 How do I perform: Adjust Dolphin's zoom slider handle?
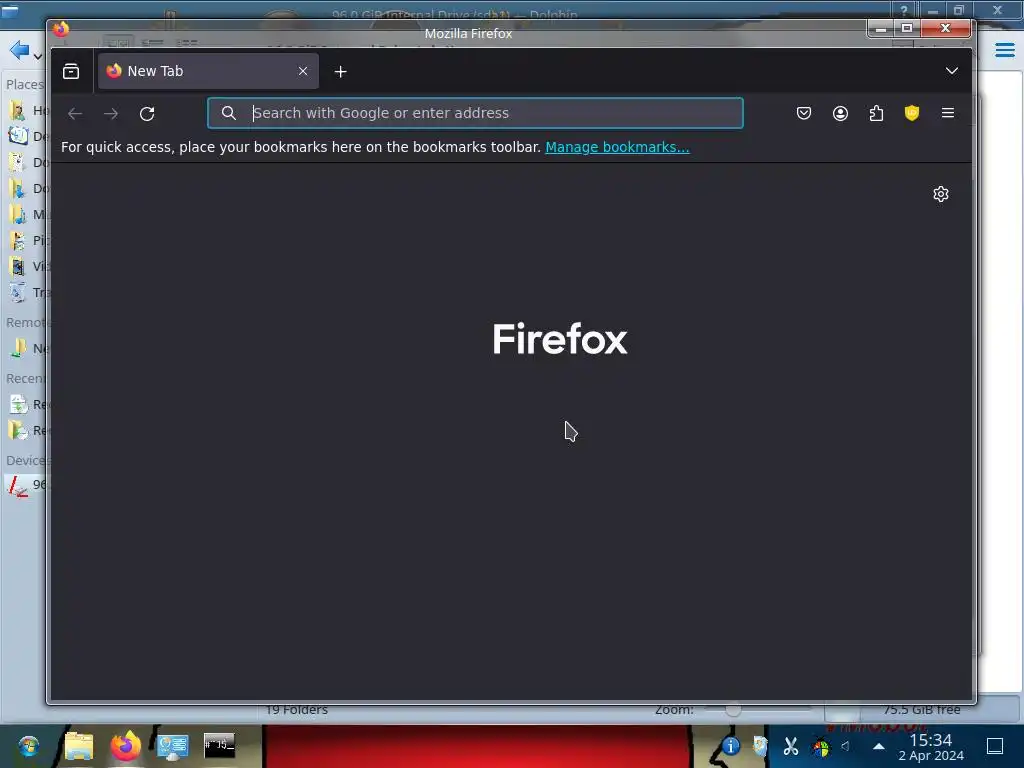733,709
